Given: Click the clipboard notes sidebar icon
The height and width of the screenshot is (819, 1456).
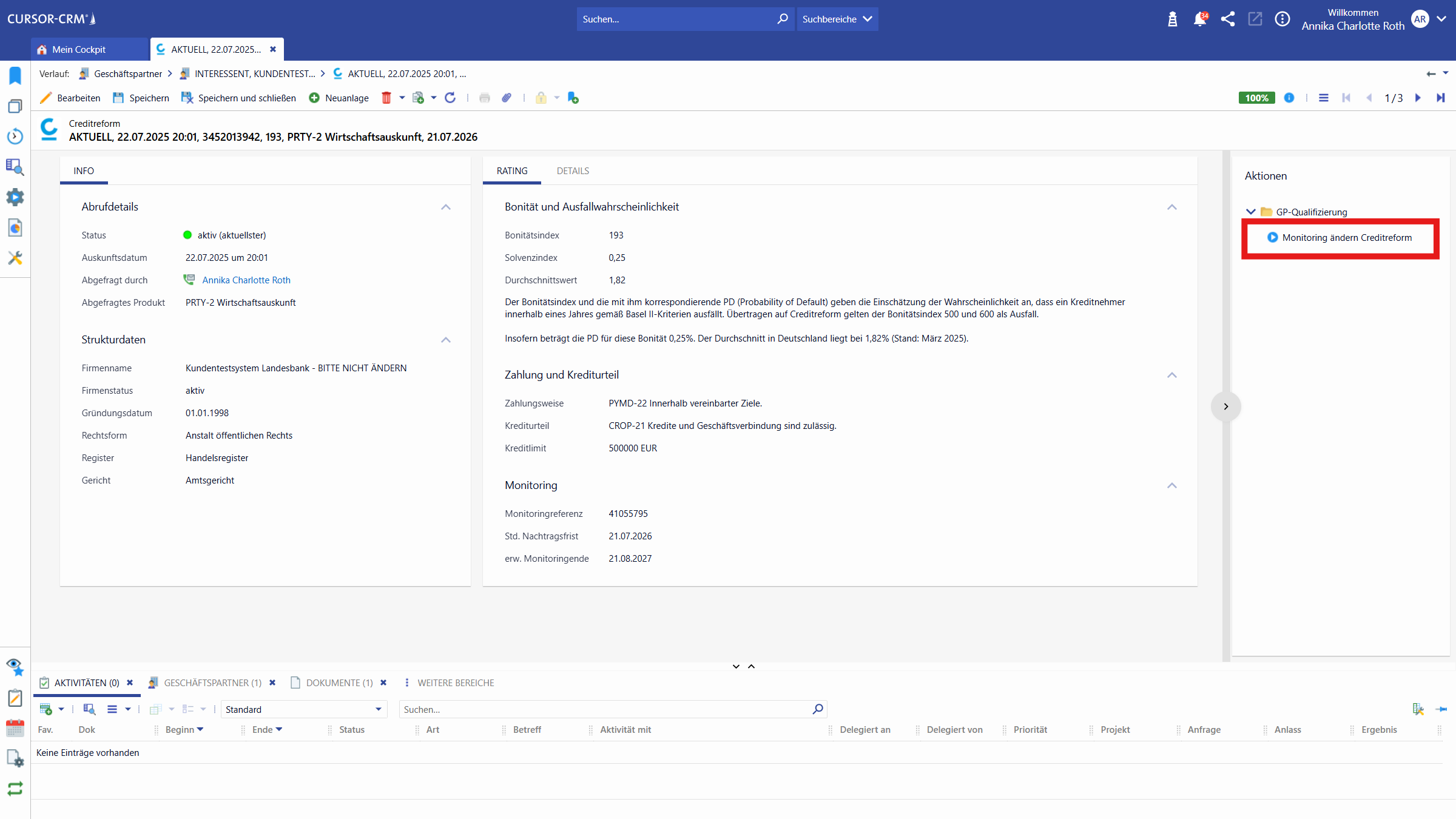Looking at the screenshot, I should tap(15, 697).
